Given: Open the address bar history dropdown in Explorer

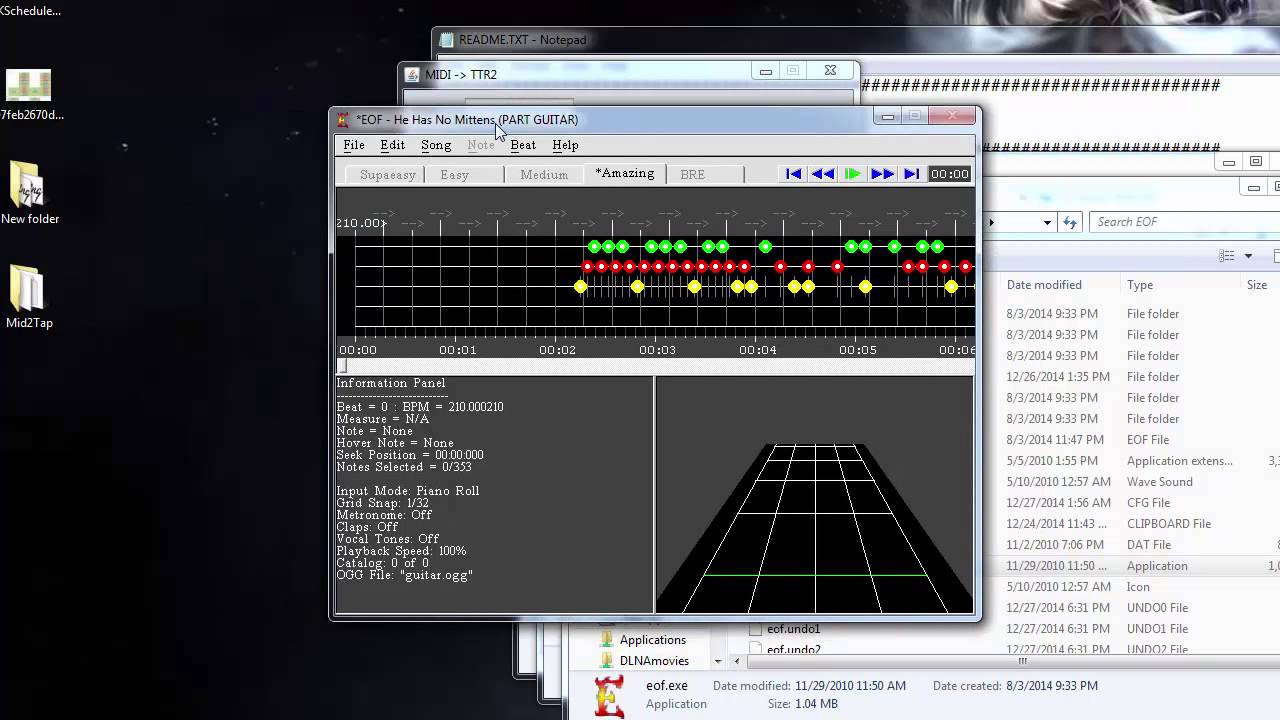Looking at the screenshot, I should 1048,222.
